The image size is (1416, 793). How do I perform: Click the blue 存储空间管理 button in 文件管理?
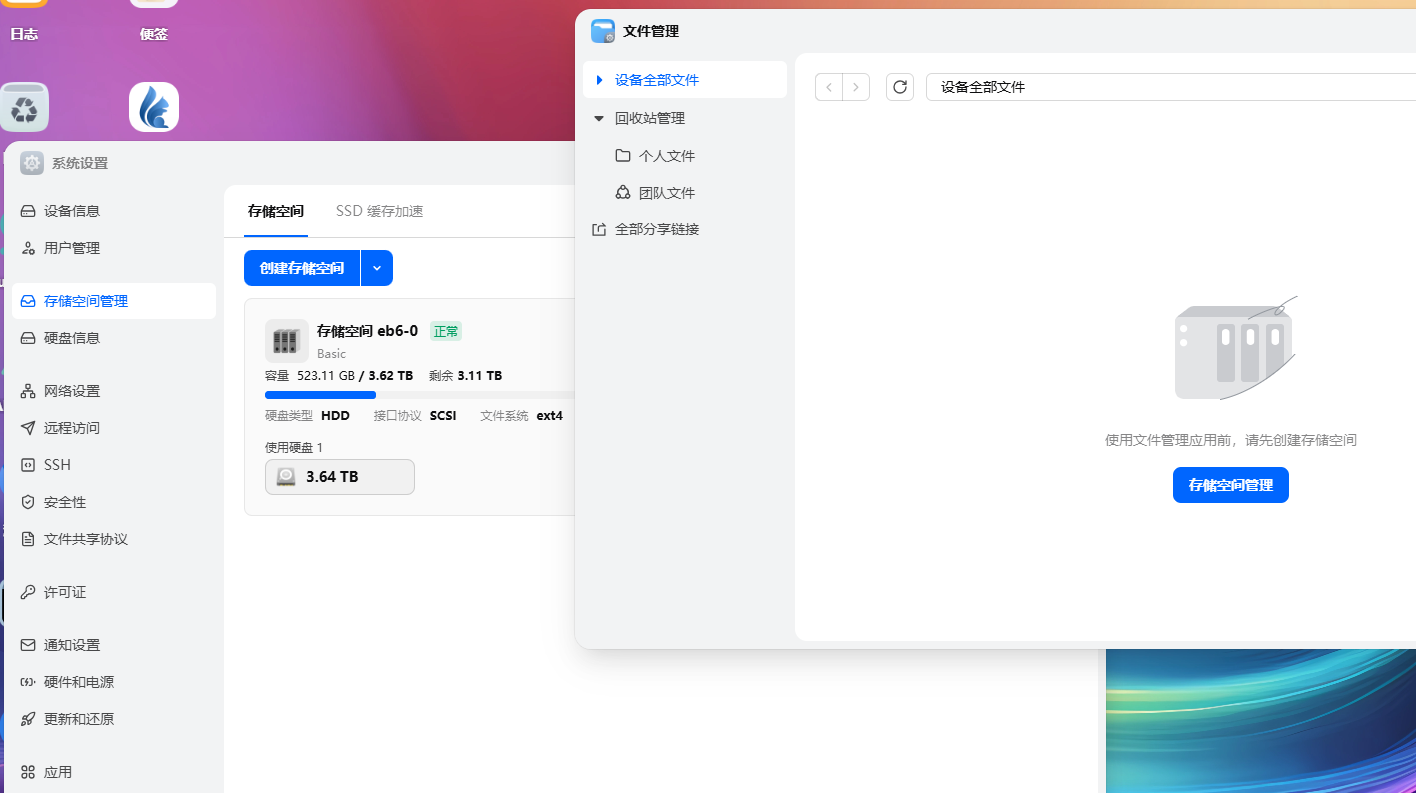(1231, 485)
